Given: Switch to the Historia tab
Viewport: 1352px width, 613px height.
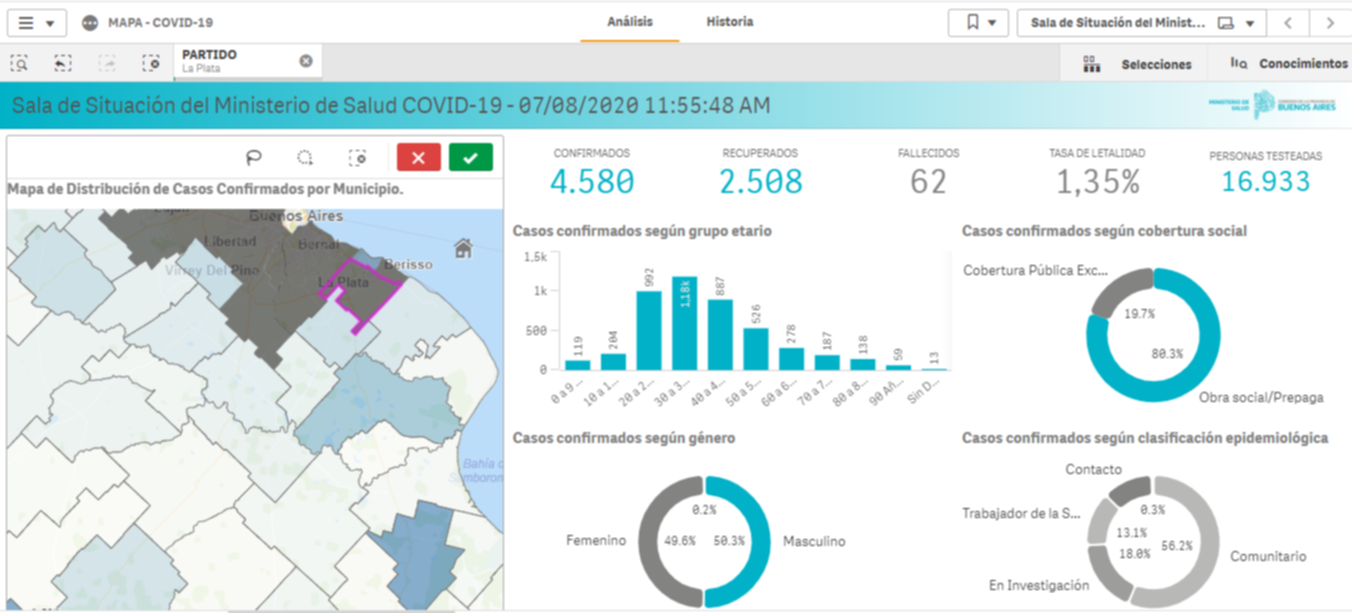Looking at the screenshot, I should pos(730,22).
